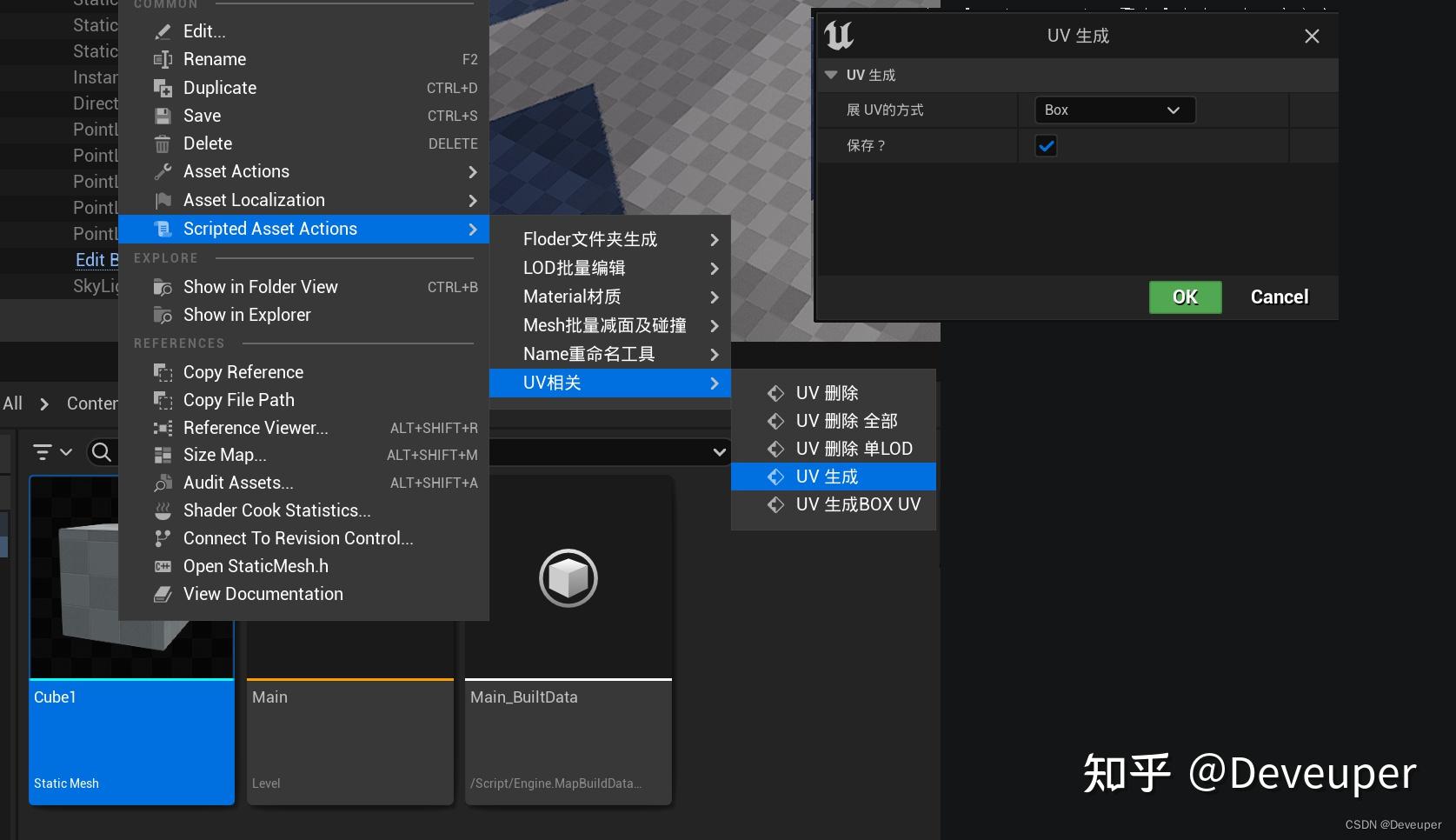Click the View Documentation icon
Image resolution: width=1456 pixels, height=840 pixels.
163,594
